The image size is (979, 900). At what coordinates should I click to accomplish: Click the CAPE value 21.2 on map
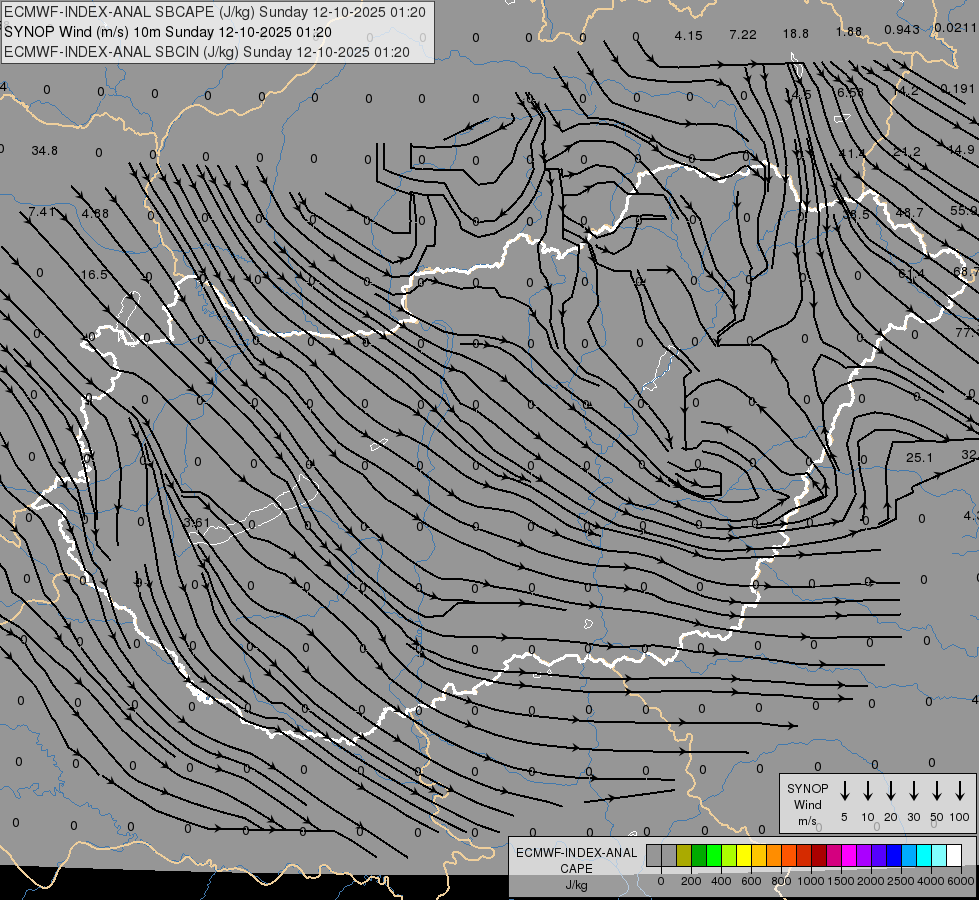907,152
